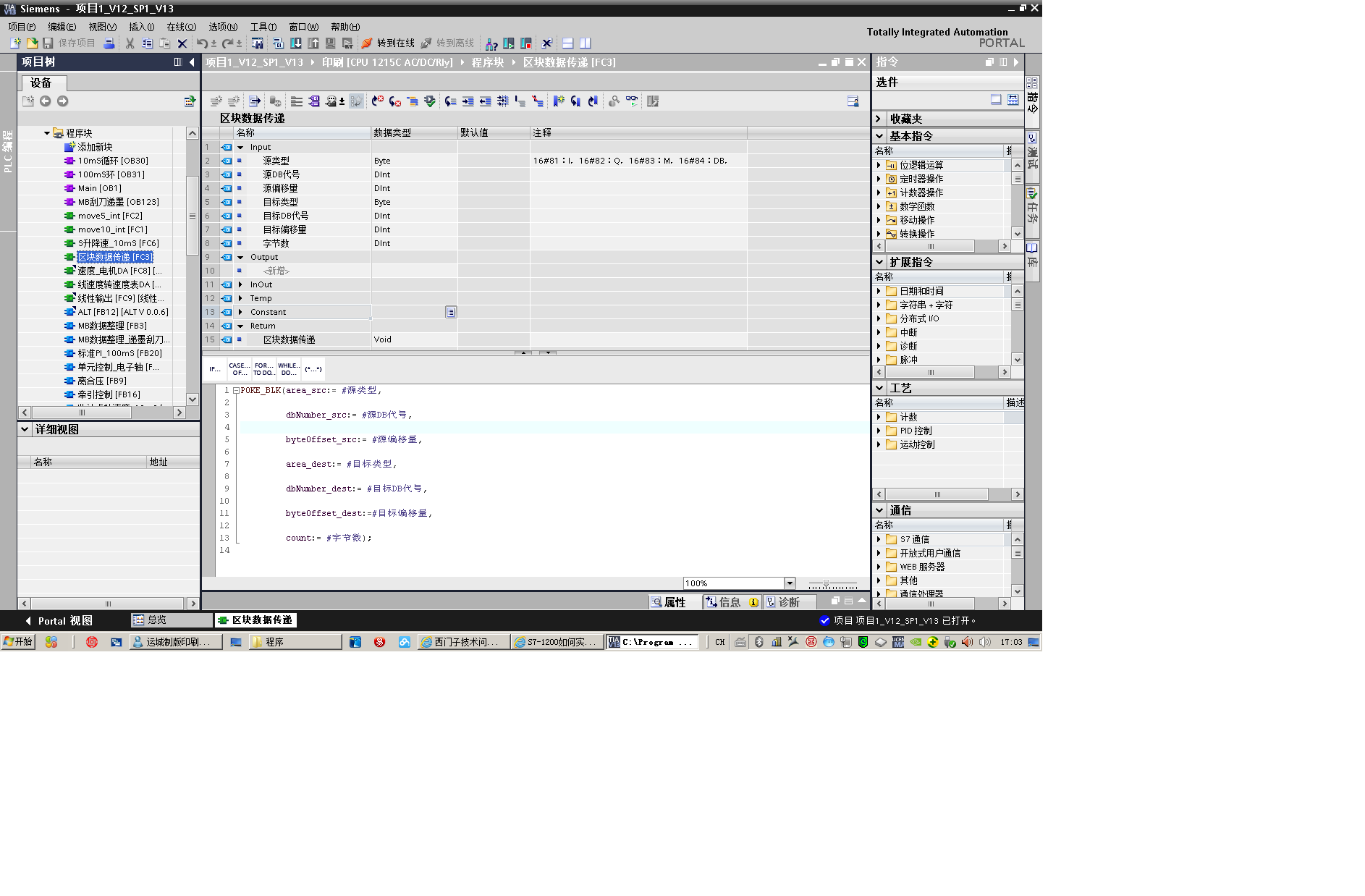The image size is (1365, 896).
Task: Click the new project icon in main toolbar
Action: click(x=15, y=43)
